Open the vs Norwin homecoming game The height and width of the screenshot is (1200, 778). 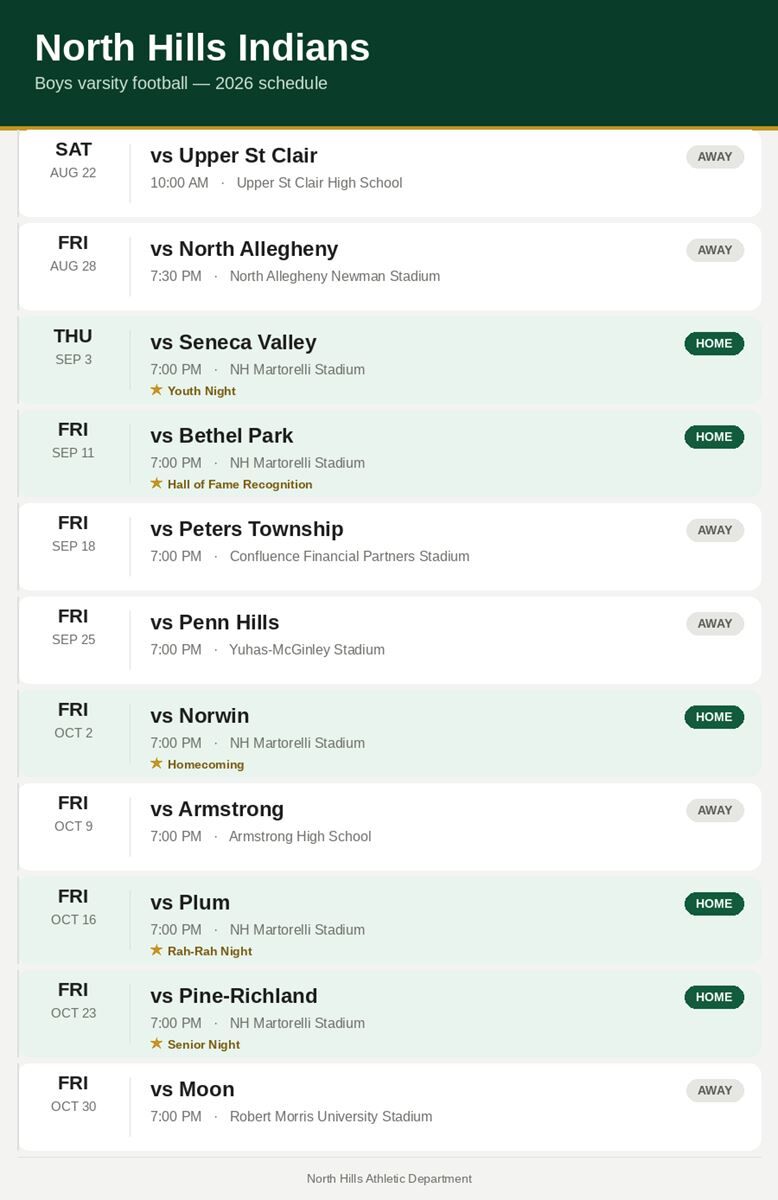[200, 716]
